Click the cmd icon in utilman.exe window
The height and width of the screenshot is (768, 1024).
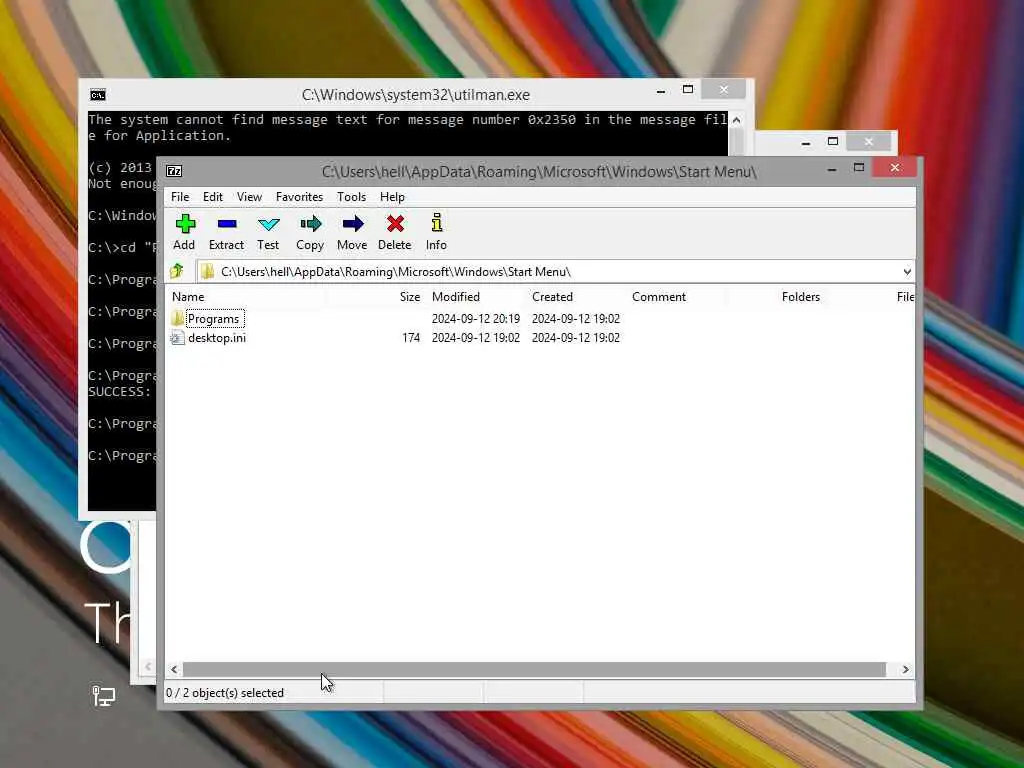[x=97, y=95]
